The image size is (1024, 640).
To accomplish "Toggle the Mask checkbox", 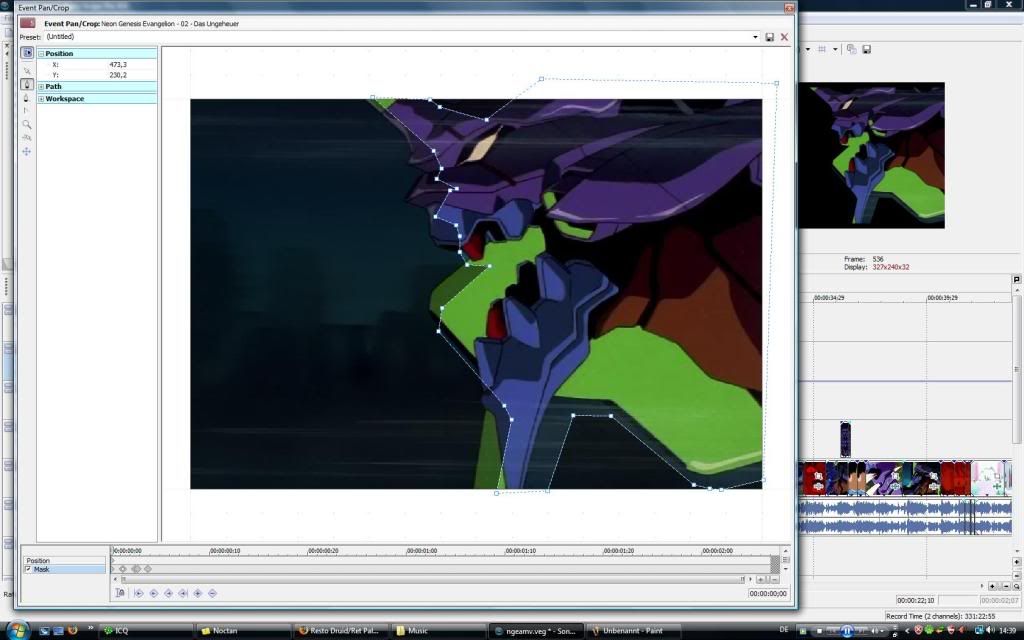I will [x=28, y=569].
